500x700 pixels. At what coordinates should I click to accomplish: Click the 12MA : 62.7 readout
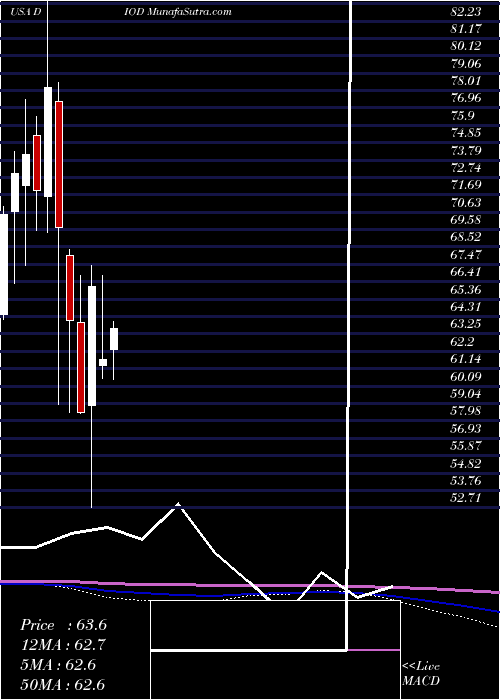[x=63, y=645]
